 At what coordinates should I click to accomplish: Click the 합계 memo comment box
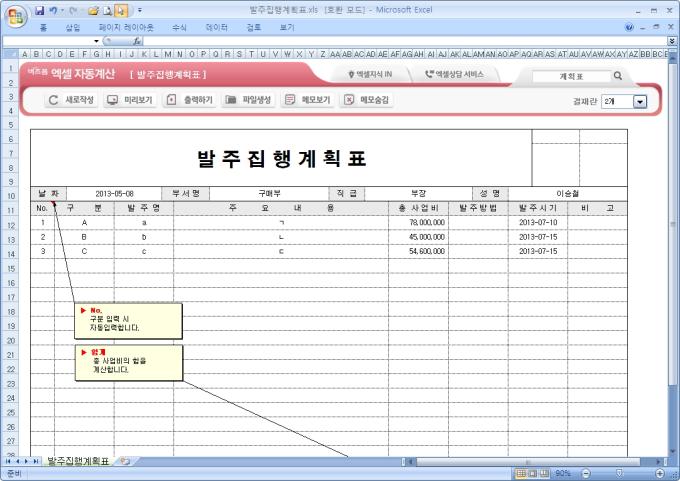point(129,363)
